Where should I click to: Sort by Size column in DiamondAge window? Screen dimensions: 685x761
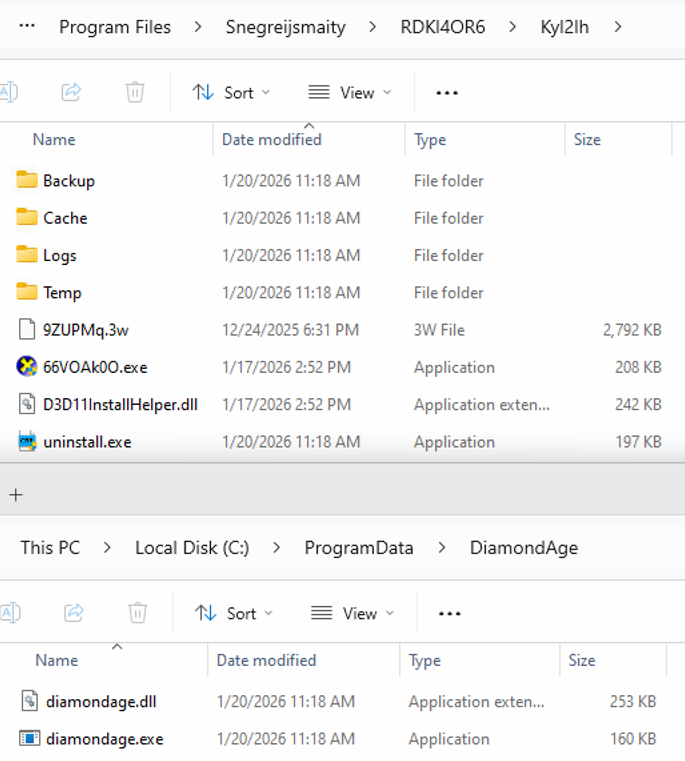(582, 661)
